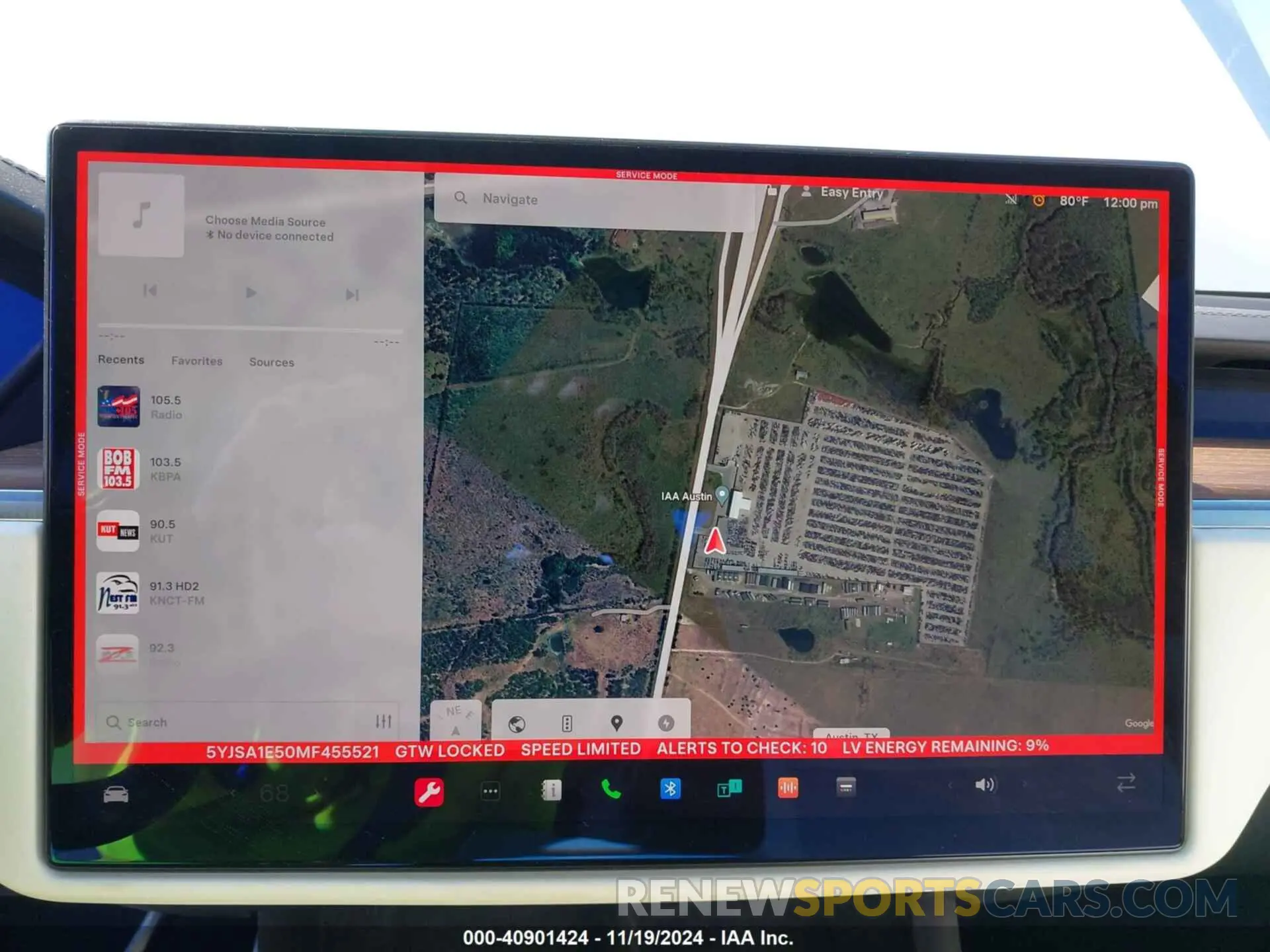1270x952 pixels.
Task: Skip to next track
Action: [x=352, y=294]
